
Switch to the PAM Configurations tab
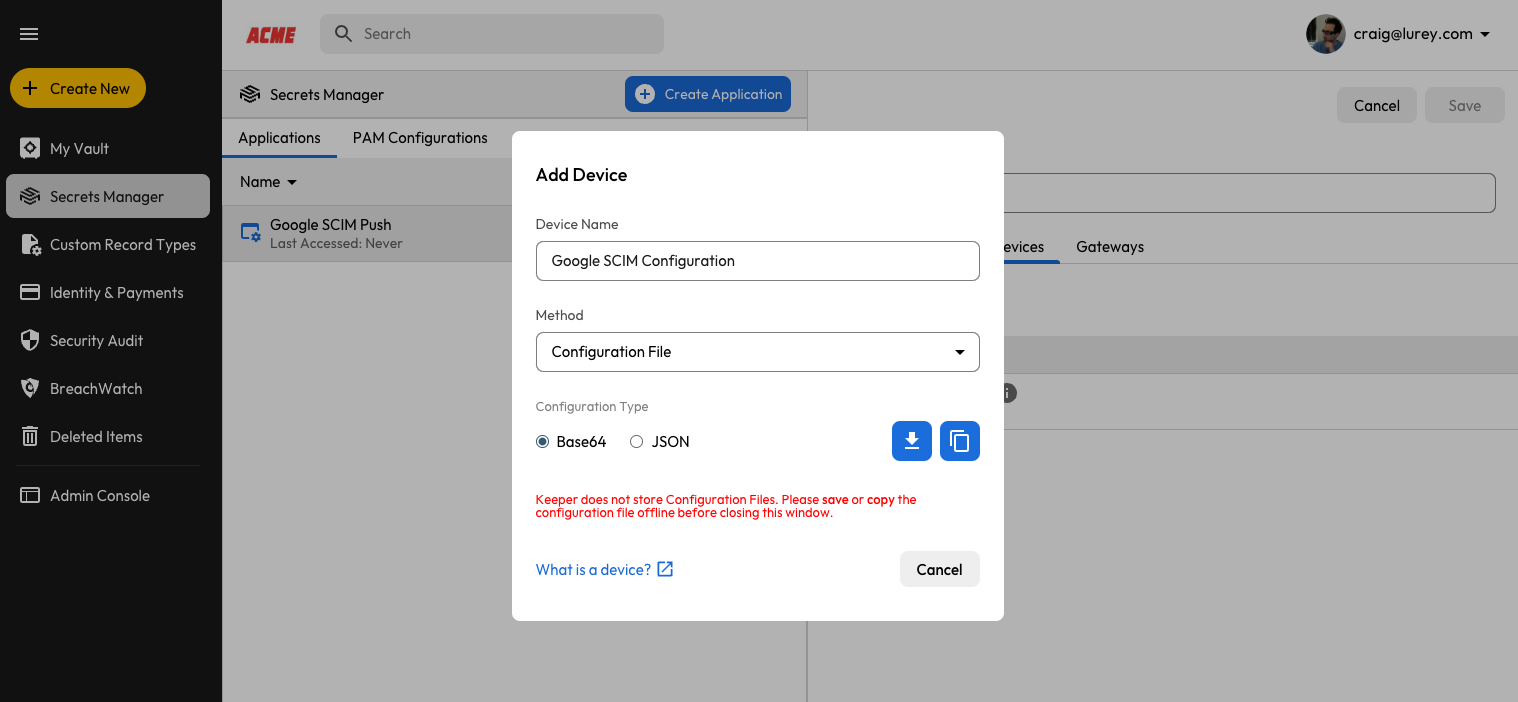420,138
